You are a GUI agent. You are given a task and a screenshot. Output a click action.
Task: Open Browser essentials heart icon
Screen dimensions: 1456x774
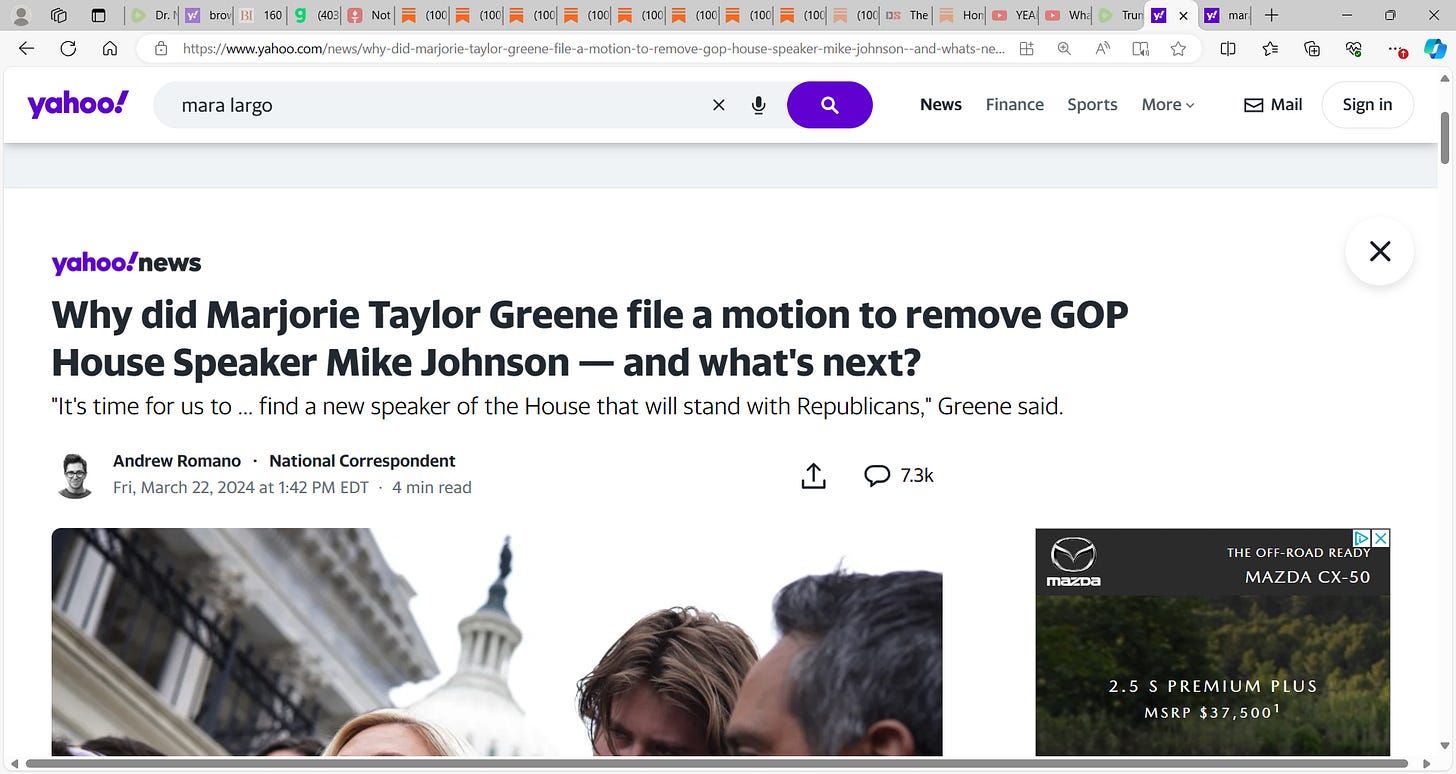pos(1354,48)
